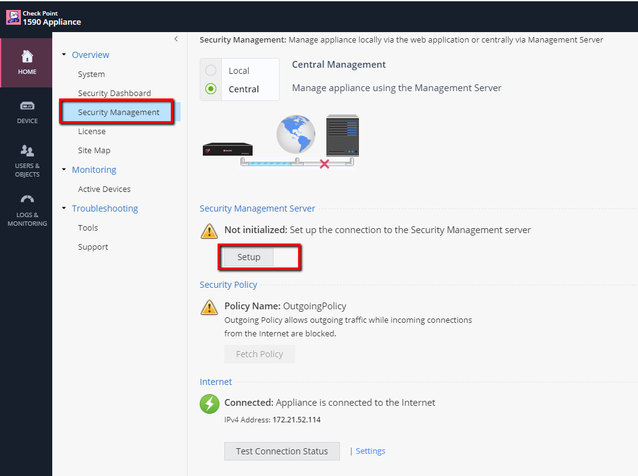Open Security Dashboard in sidebar
The image size is (638, 476).
114,93
